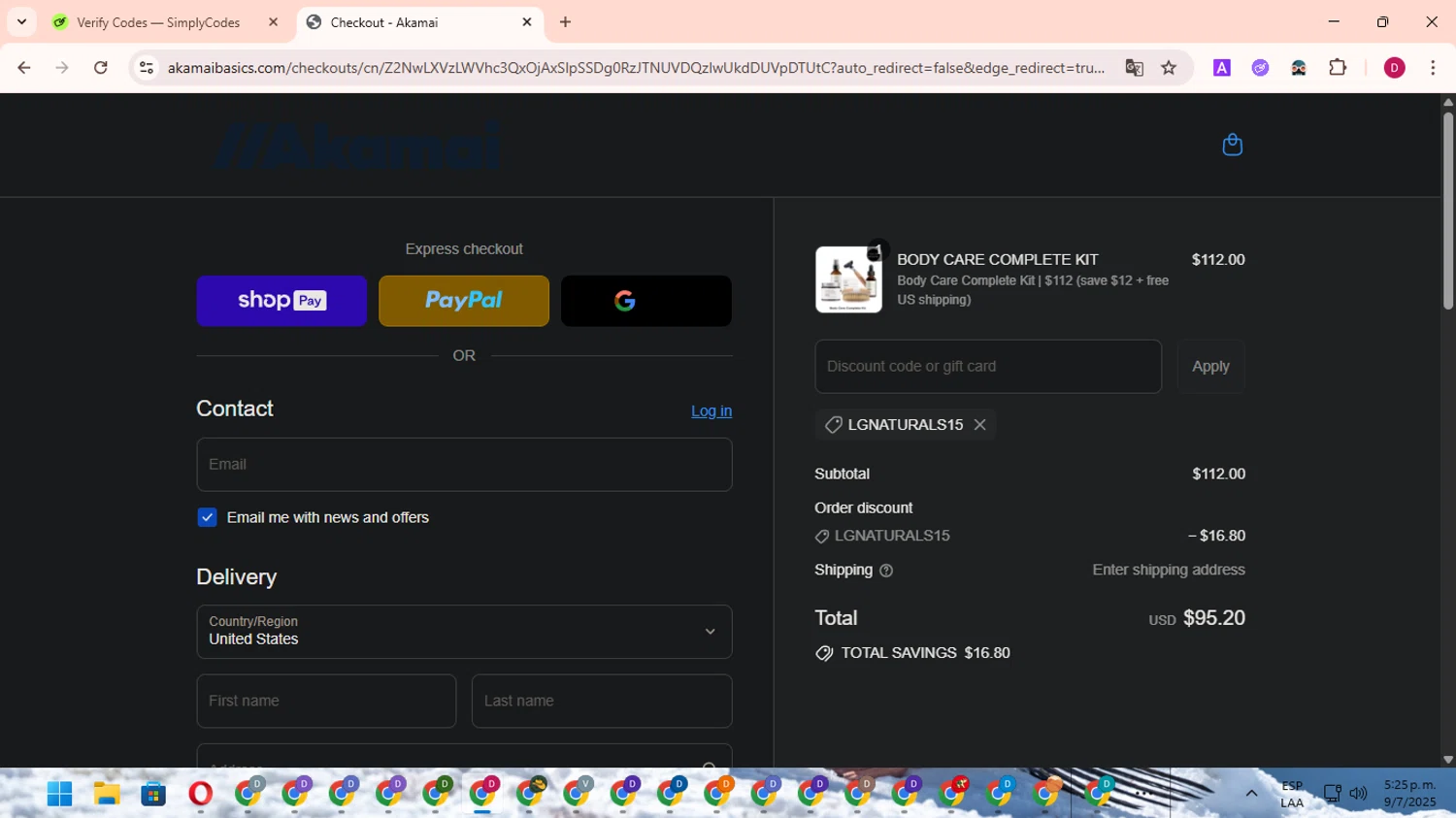Screen dimensions: 1456x818
Task: Open network settings in system tray
Action: point(1332,794)
